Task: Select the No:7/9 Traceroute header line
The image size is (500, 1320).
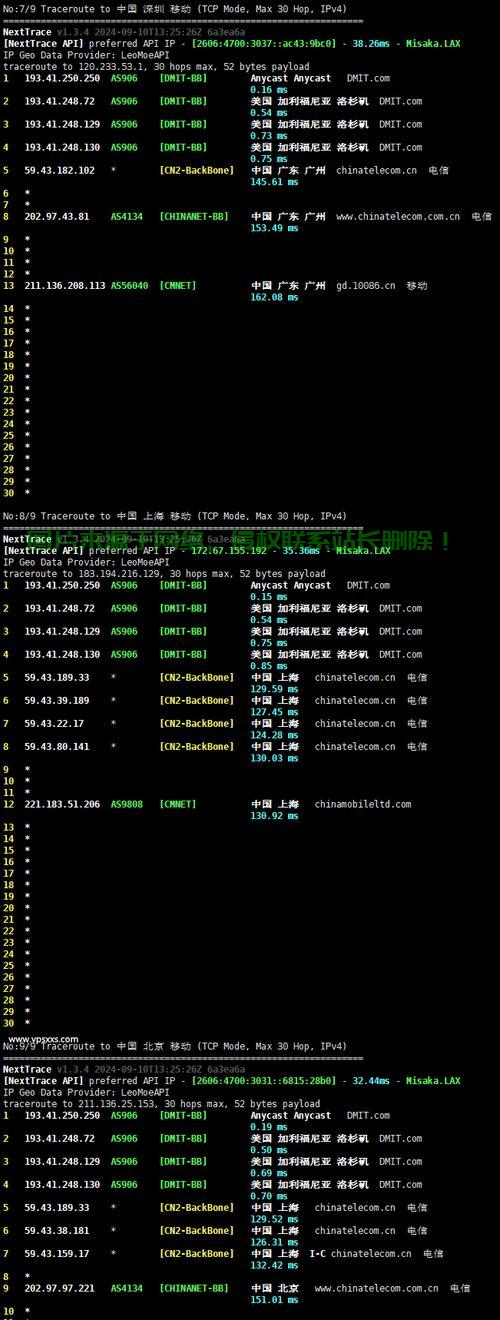Action: pos(175,8)
